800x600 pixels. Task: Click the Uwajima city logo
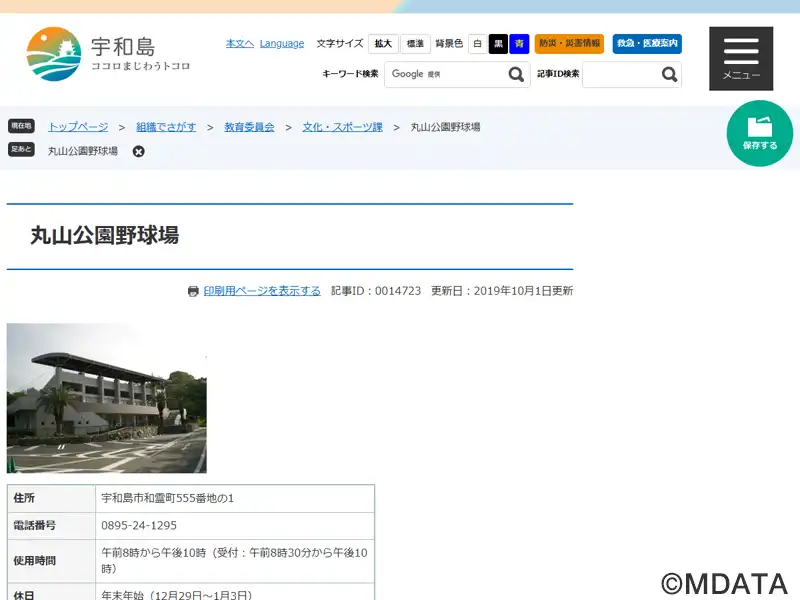[x=108, y=54]
